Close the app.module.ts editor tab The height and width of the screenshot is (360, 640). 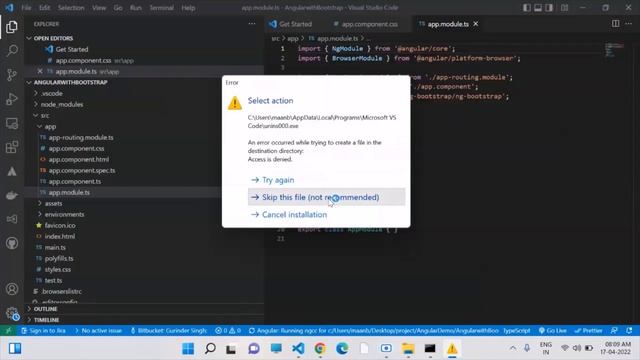pyautogui.click(x=476, y=24)
